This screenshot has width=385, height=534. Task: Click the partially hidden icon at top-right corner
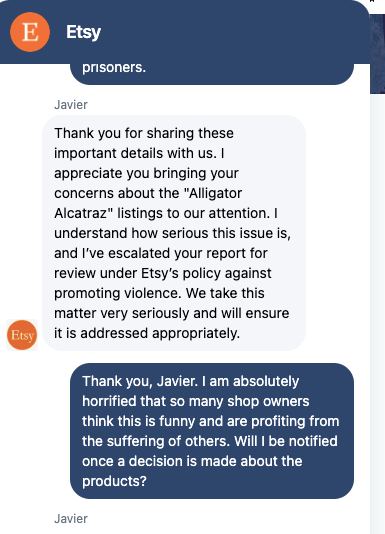(x=372, y=1)
